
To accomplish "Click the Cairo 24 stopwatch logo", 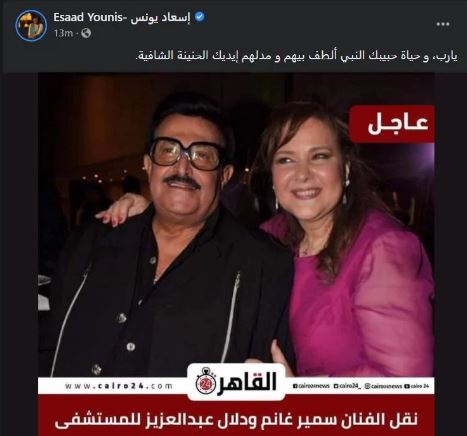I will coord(205,381).
